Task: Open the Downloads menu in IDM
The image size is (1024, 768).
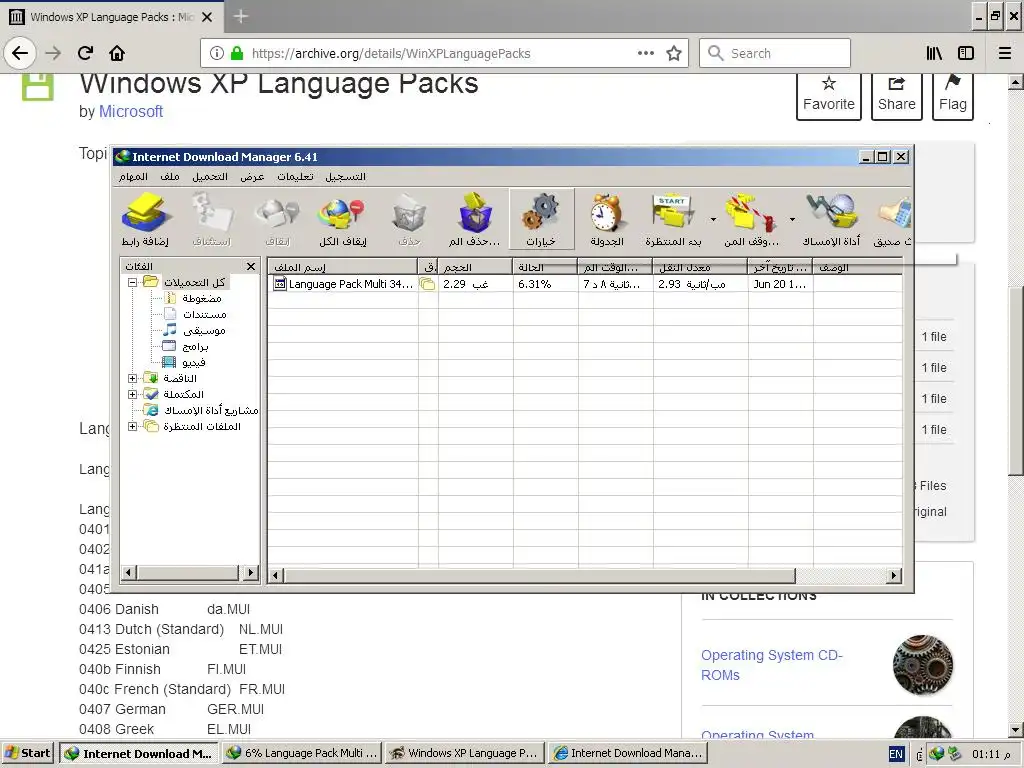Action: (x=210, y=177)
